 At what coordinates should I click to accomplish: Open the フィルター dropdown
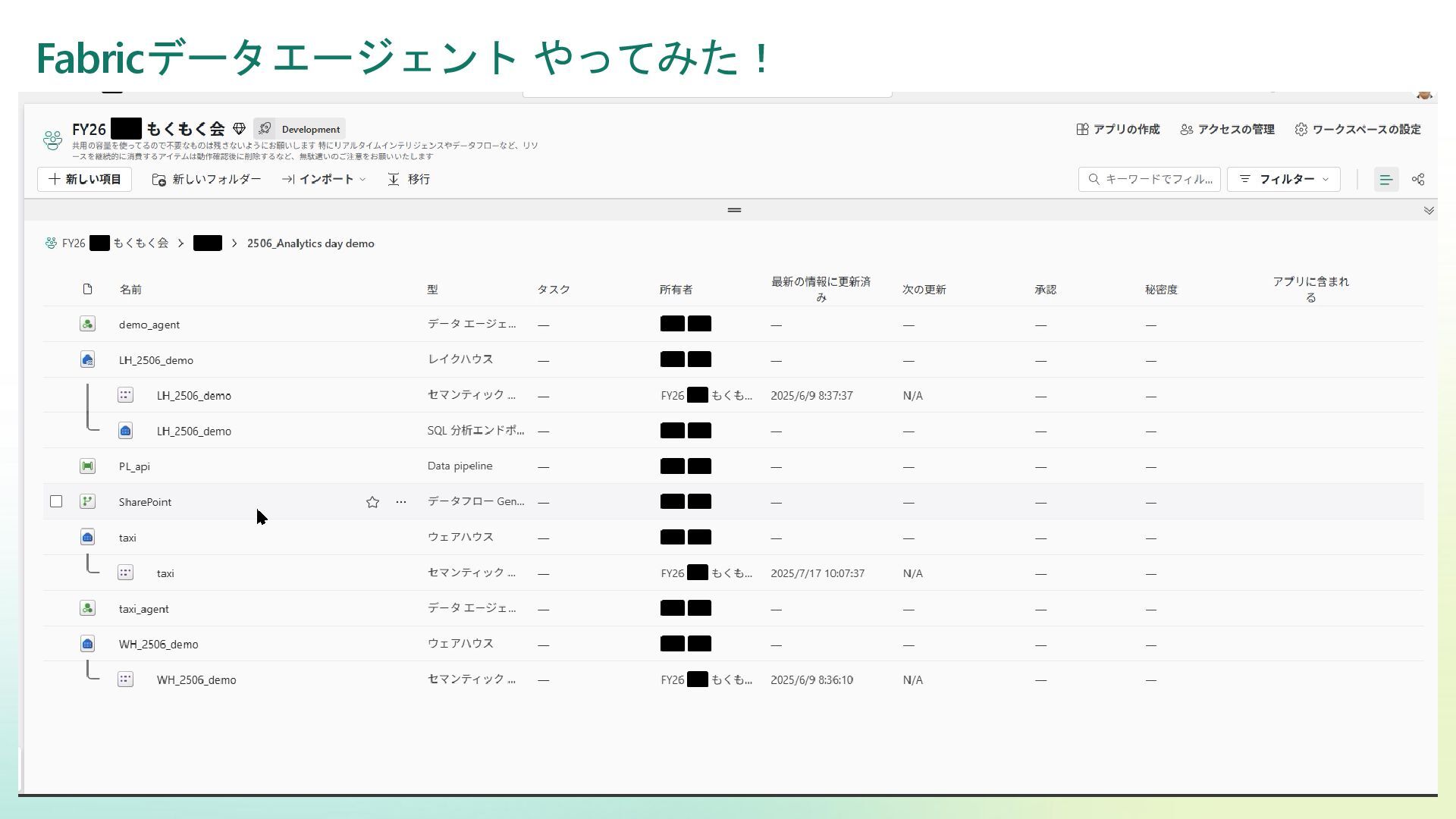(1284, 180)
